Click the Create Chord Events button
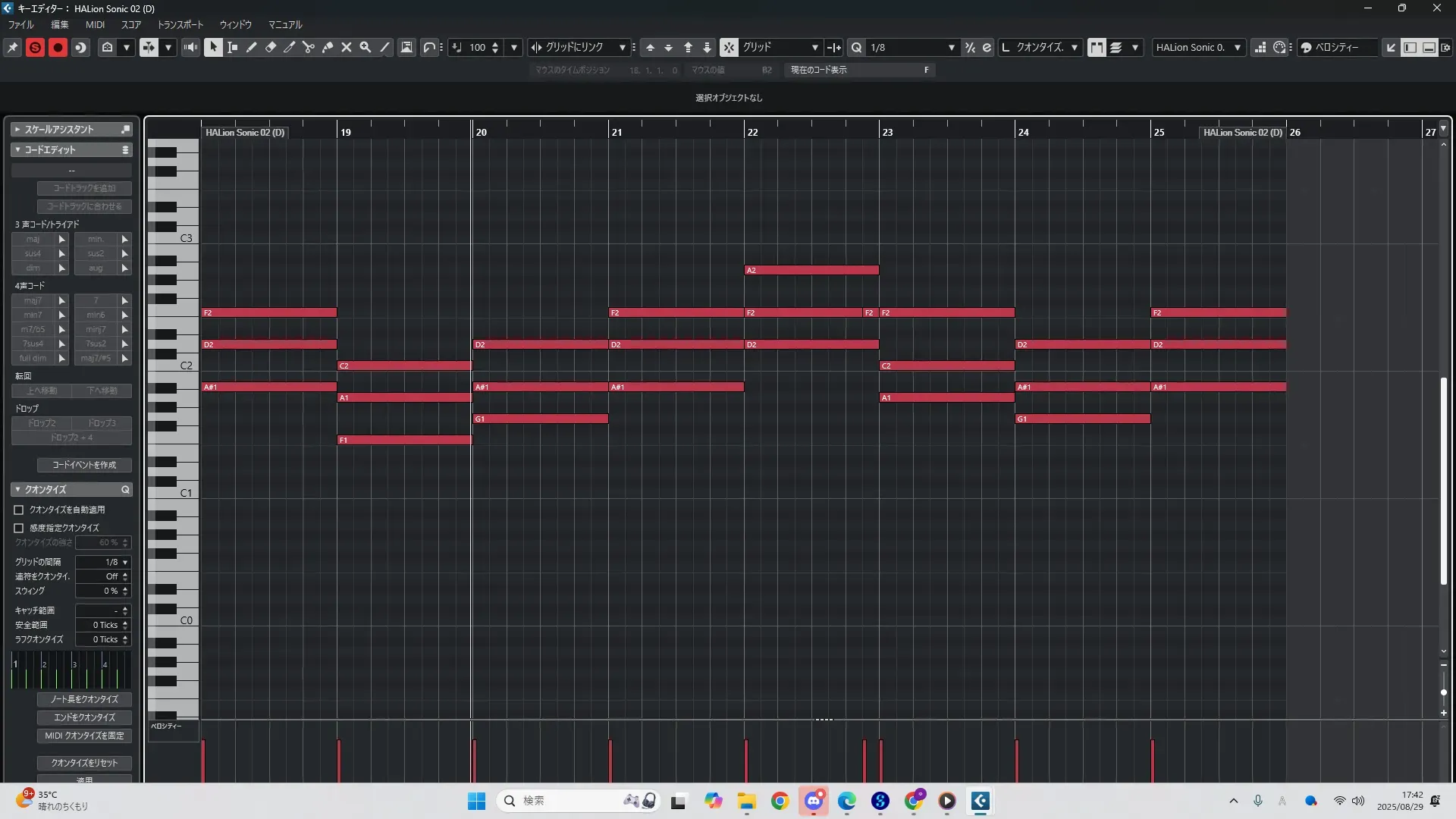The height and width of the screenshot is (819, 1456). click(84, 465)
